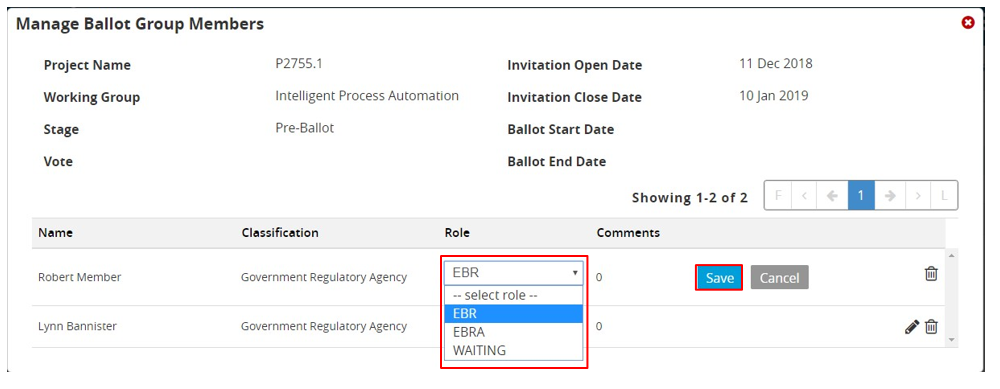The width and height of the screenshot is (1000, 389).
Task: Edit Lynn Bannister with pencil icon
Action: (912, 327)
